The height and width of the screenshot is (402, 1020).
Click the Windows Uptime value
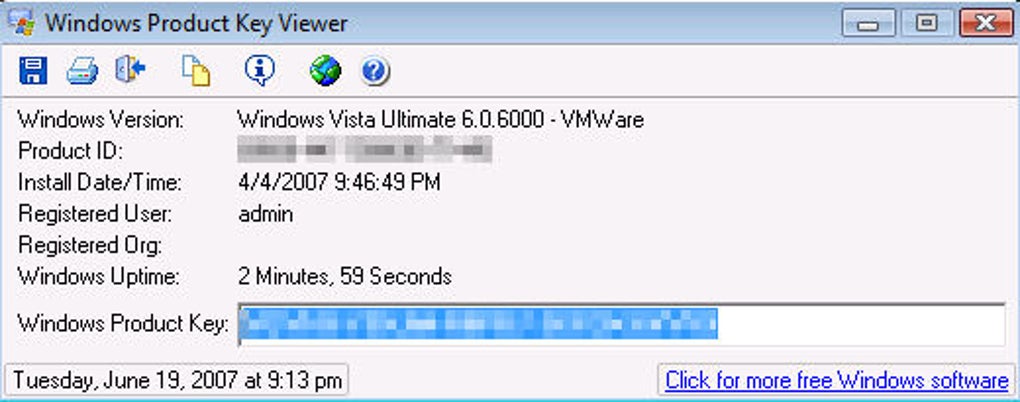coord(345,276)
